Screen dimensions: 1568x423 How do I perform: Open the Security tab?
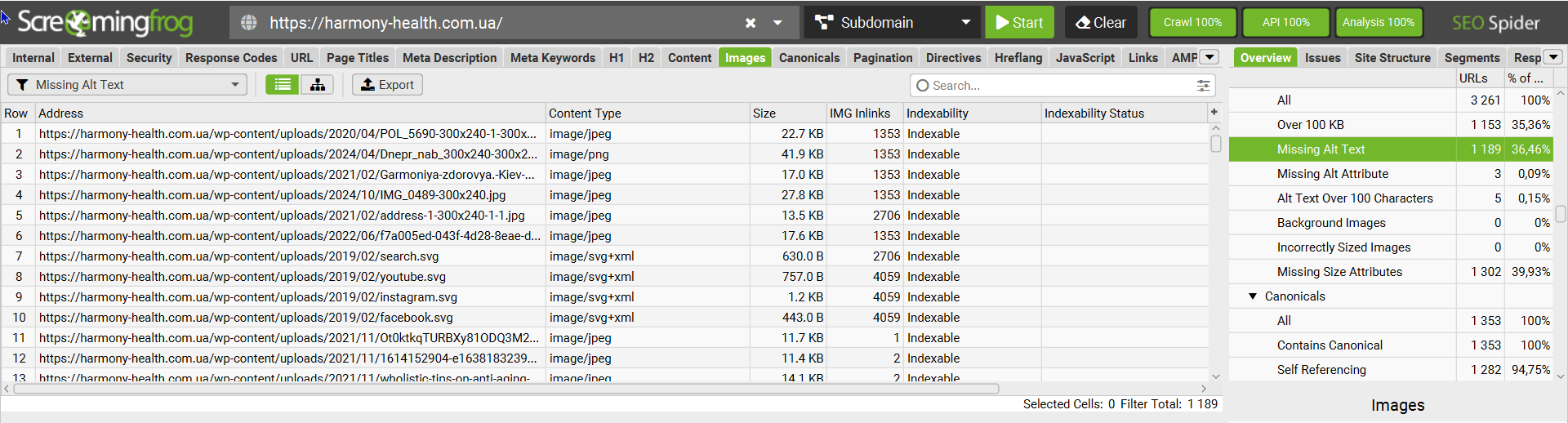pyautogui.click(x=149, y=57)
